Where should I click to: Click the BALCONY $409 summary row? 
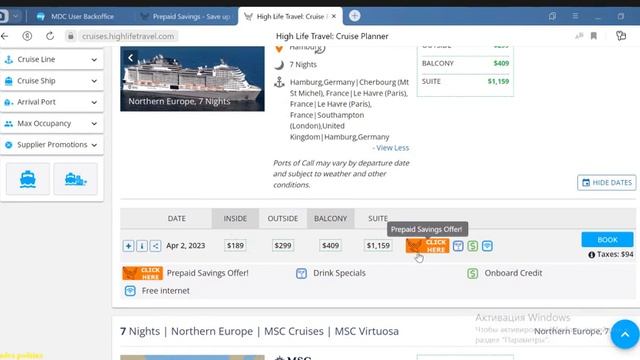[x=465, y=63]
